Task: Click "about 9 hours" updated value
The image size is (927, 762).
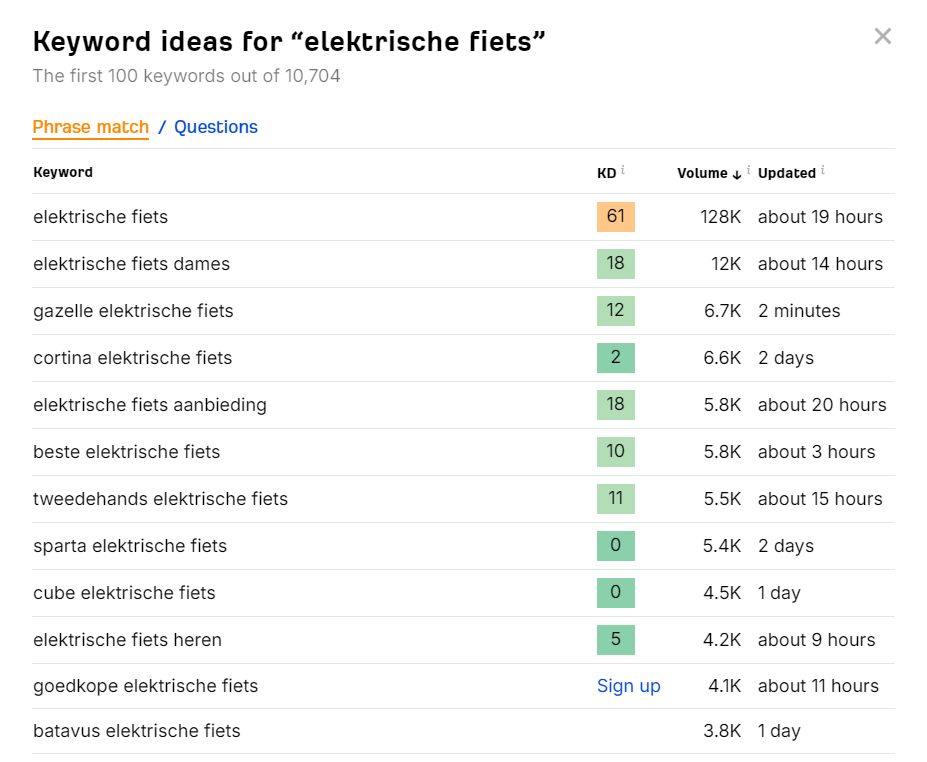Action: click(x=816, y=640)
